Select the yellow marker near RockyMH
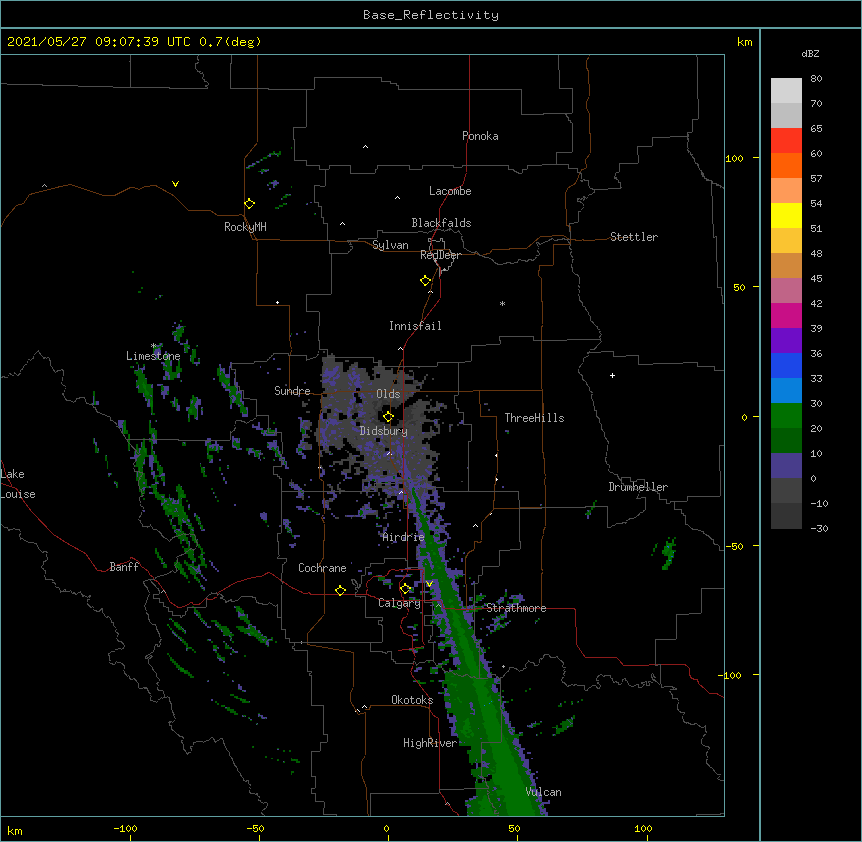The image size is (862, 842). (x=249, y=204)
